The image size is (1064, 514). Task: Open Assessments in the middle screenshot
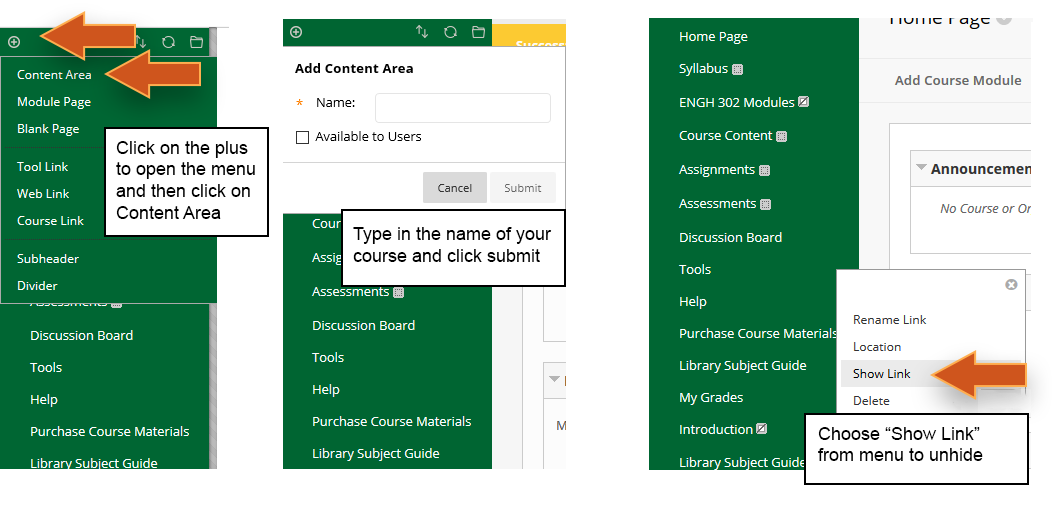coord(351,291)
